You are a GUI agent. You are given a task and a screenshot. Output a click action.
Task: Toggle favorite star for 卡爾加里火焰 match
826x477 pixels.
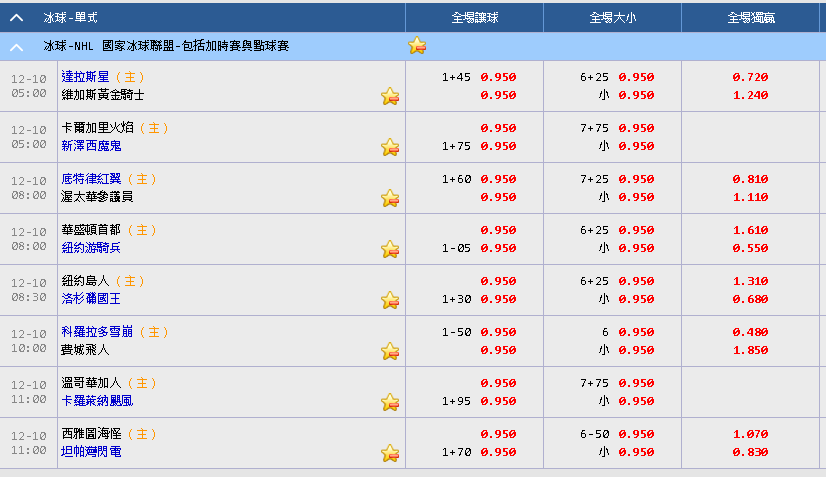pos(390,148)
